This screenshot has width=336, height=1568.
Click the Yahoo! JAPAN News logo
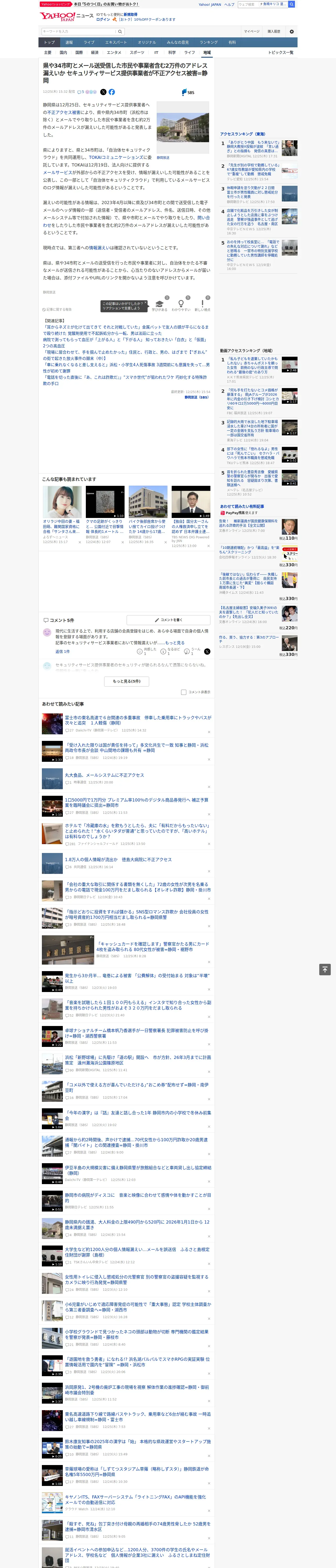coord(66,16)
